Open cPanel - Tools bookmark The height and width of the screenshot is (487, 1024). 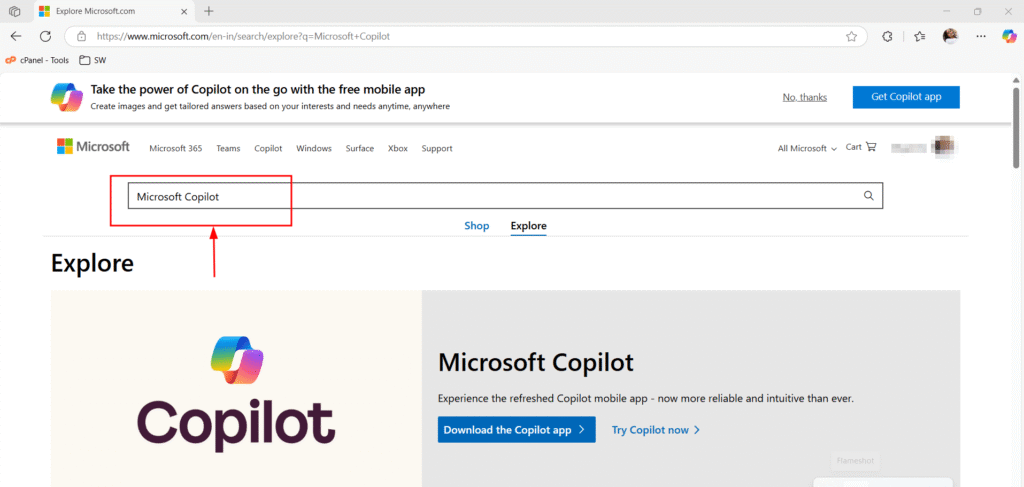tap(37, 60)
